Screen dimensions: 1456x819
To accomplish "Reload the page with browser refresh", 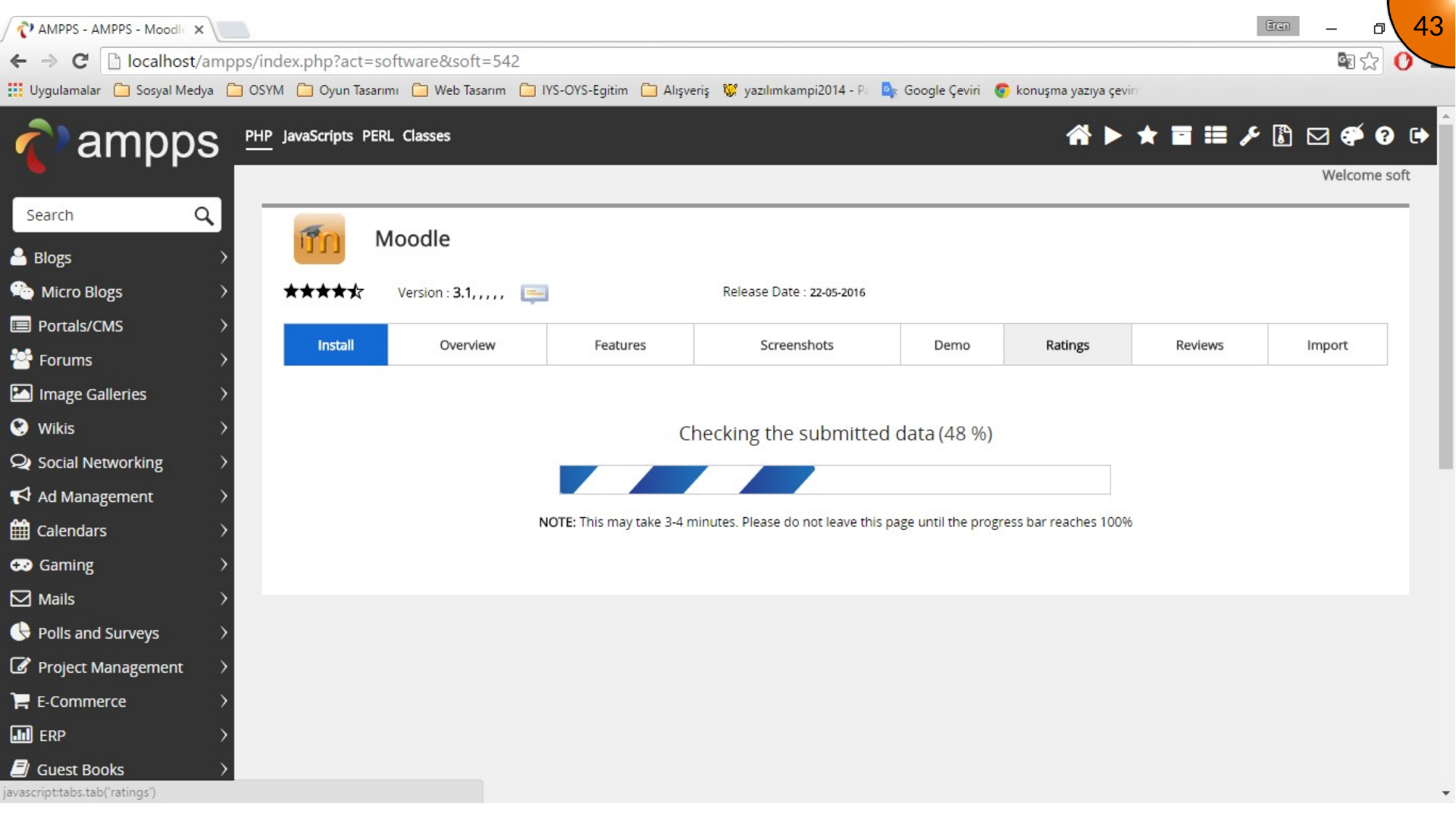I will (x=80, y=61).
